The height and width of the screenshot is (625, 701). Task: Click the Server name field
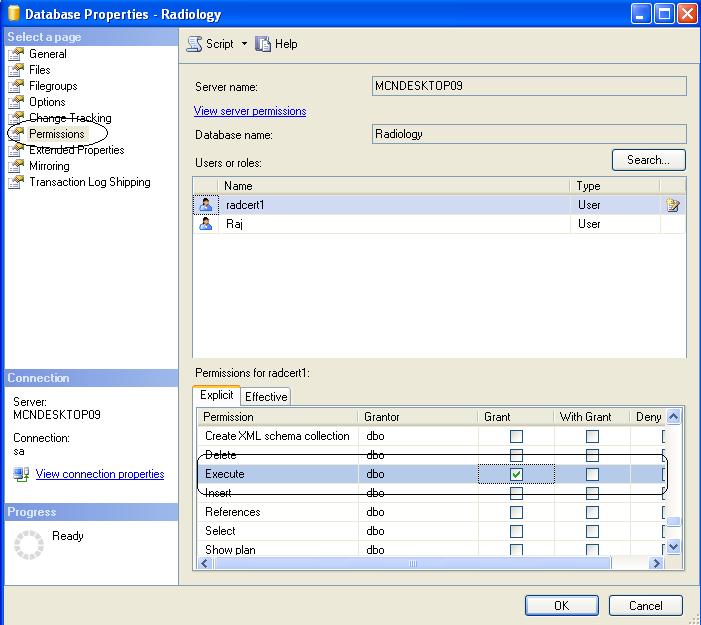tap(529, 86)
